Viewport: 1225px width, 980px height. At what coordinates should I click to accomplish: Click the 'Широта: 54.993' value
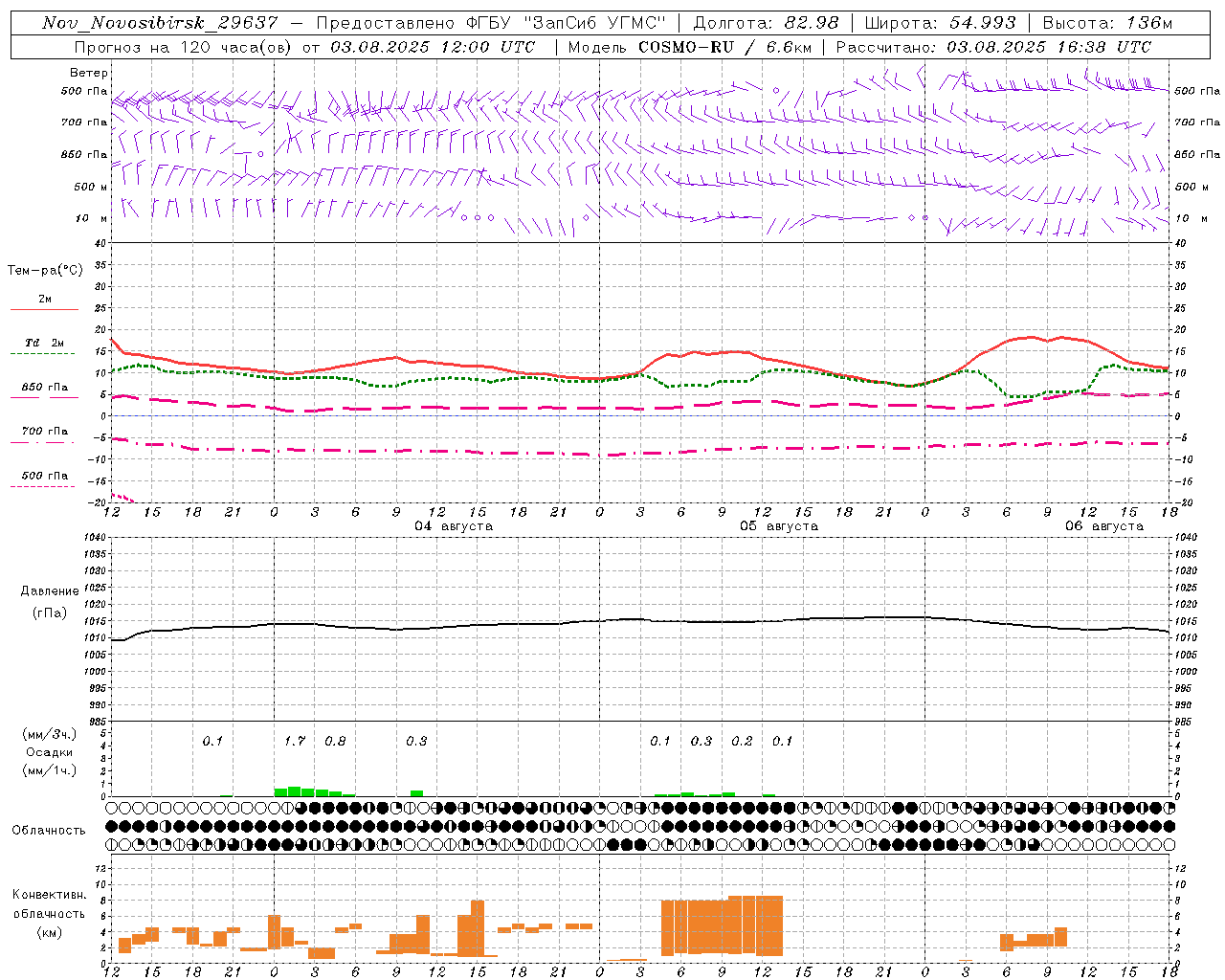[940, 23]
